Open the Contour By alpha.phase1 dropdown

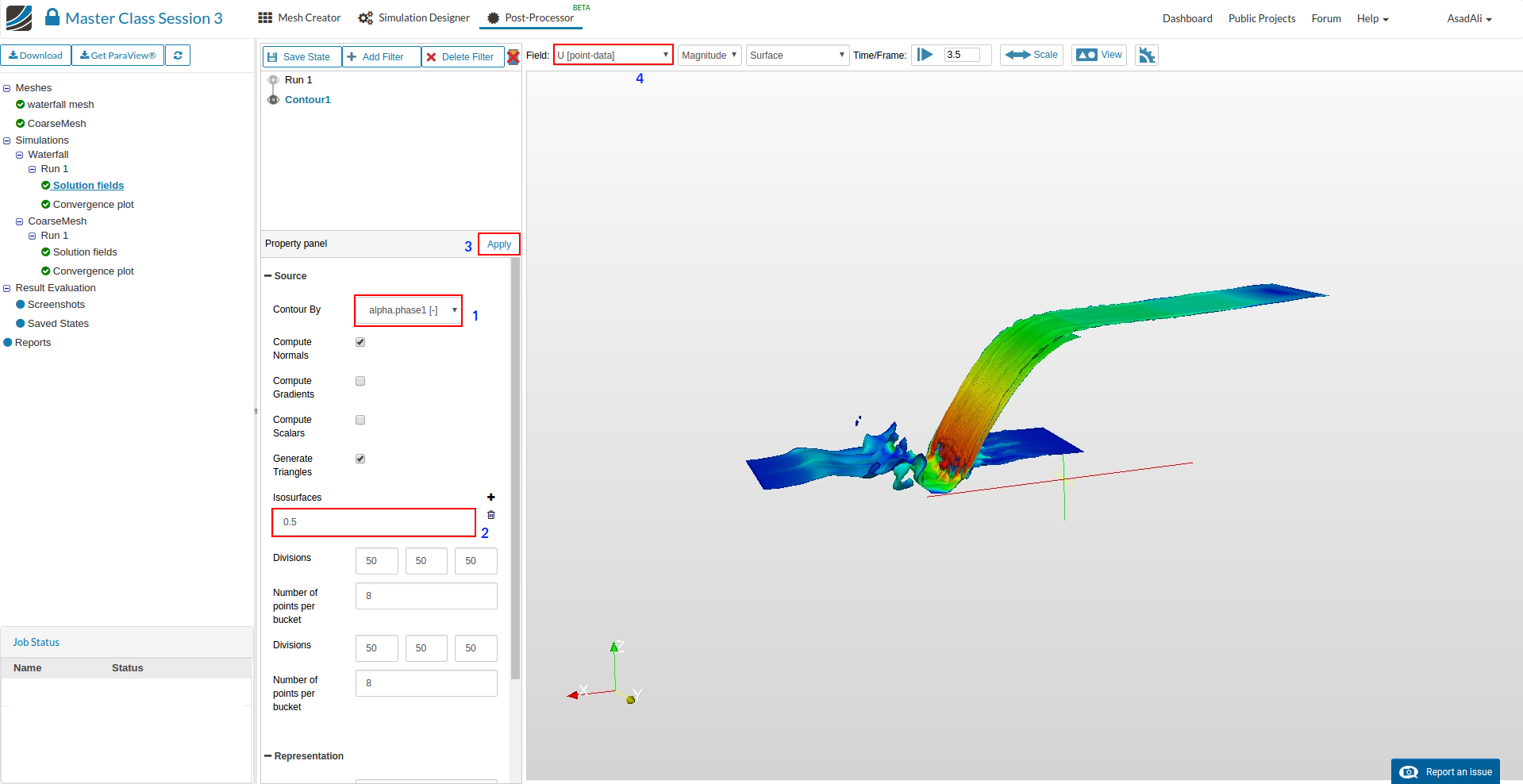point(408,310)
